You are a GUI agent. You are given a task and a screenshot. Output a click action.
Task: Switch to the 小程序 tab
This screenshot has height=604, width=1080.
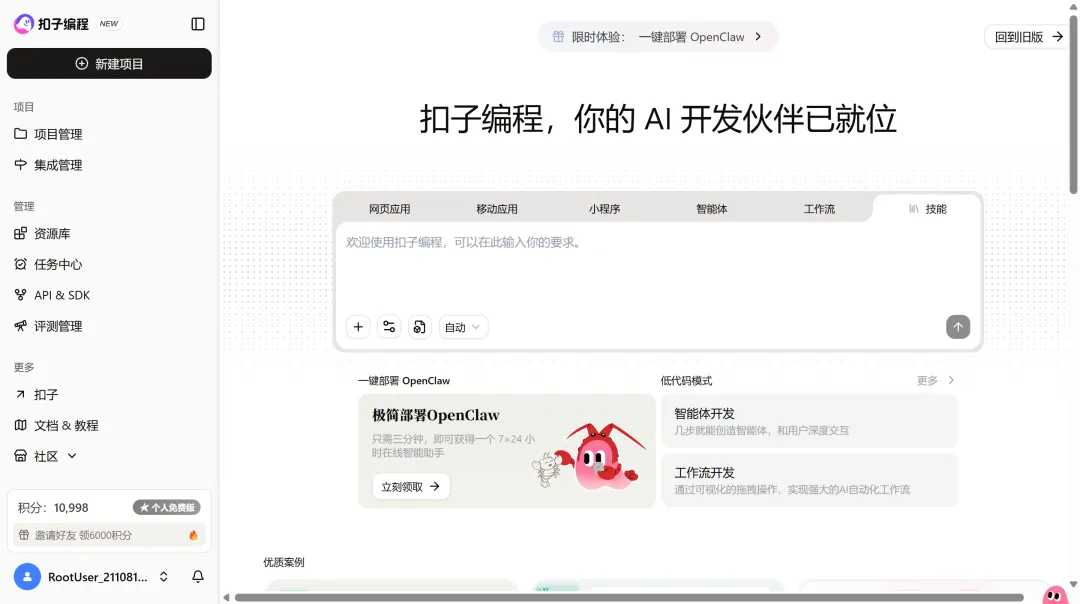(604, 209)
